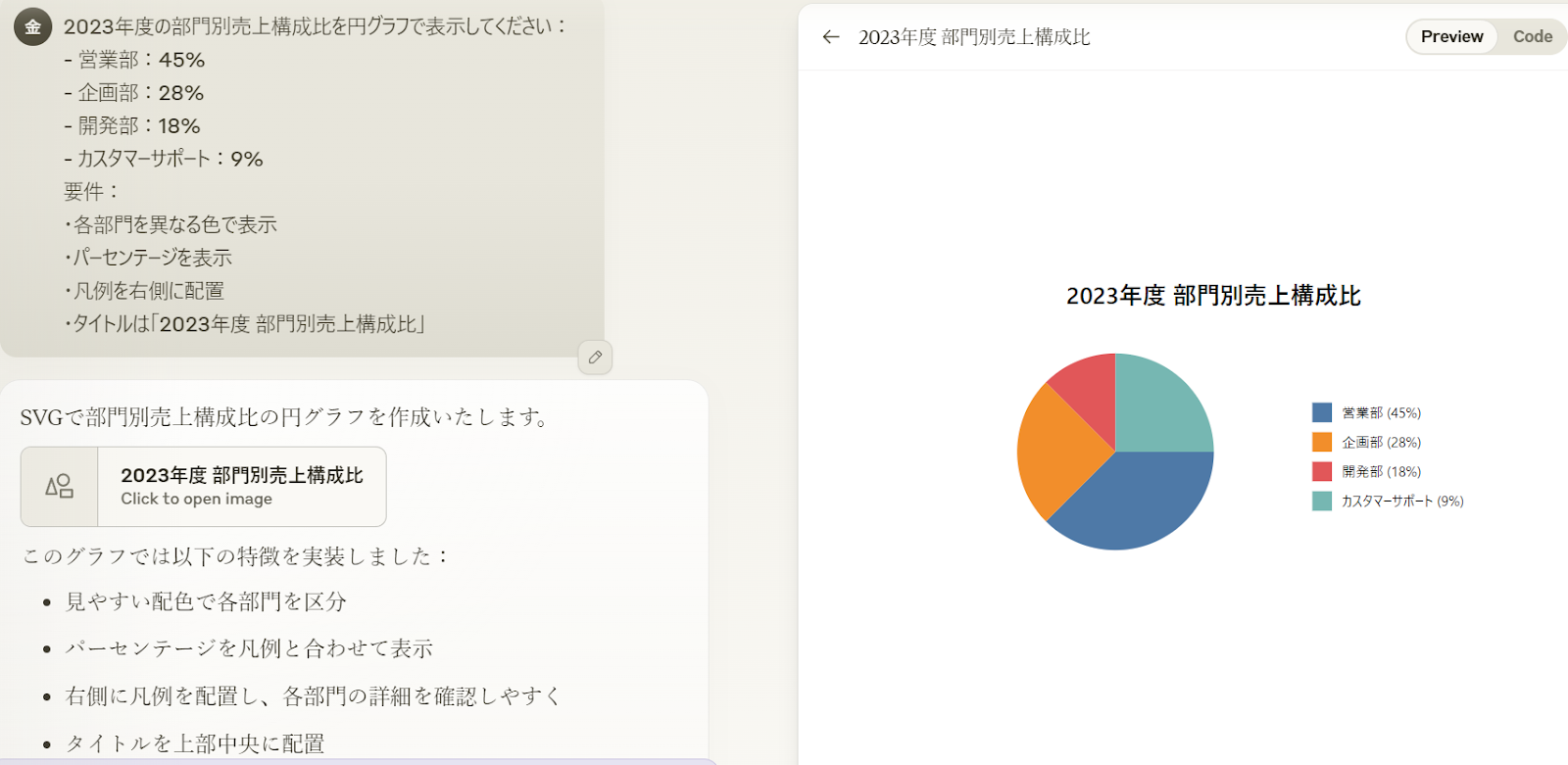Click the back arrow in preview panel

coord(831,37)
